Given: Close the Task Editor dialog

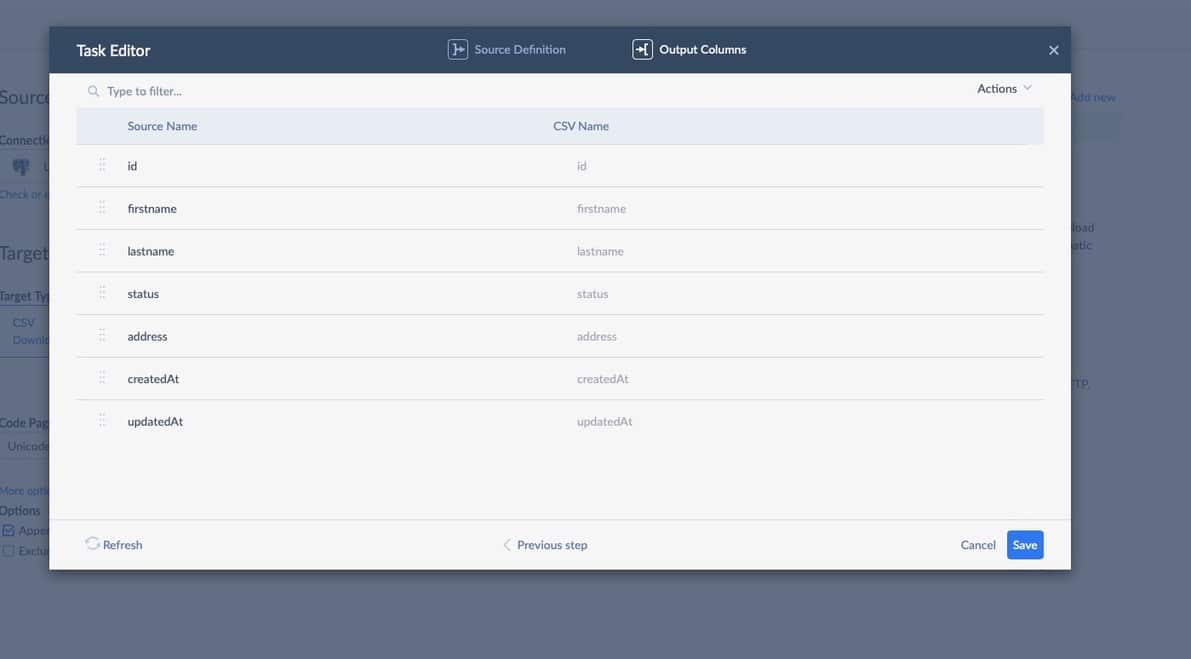Looking at the screenshot, I should coord(1053,50).
